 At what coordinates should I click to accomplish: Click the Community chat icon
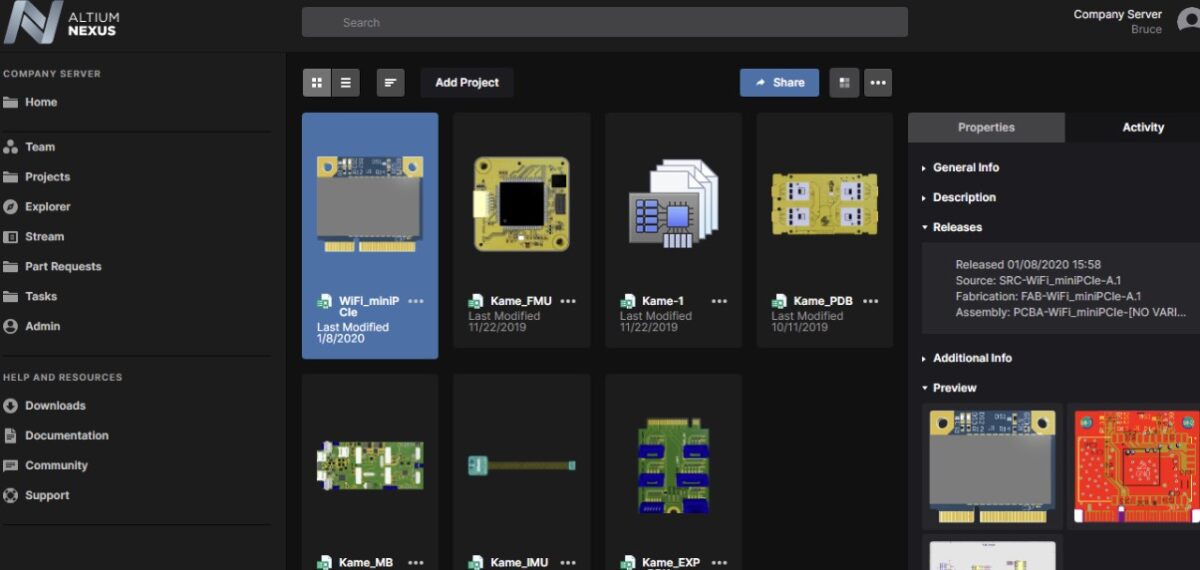[10, 466]
